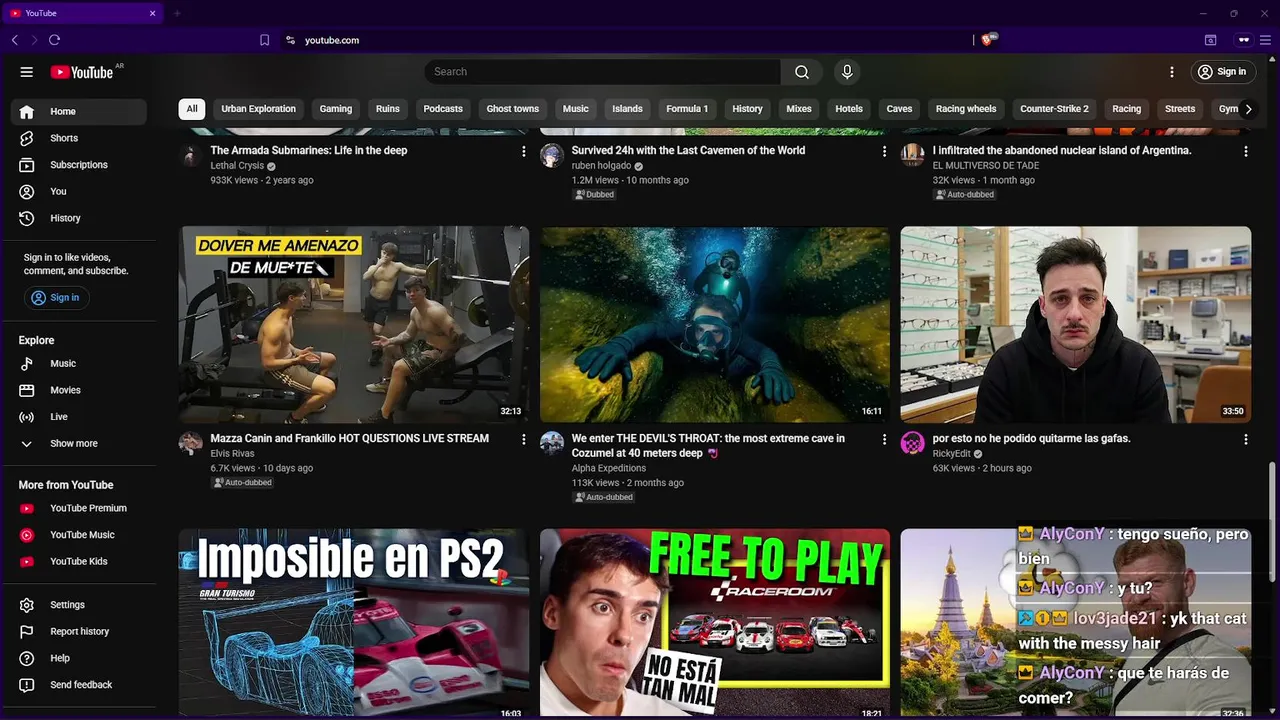Screen dimensions: 1280x720
Task: Open Help in sidebar
Action: coord(79,658)
